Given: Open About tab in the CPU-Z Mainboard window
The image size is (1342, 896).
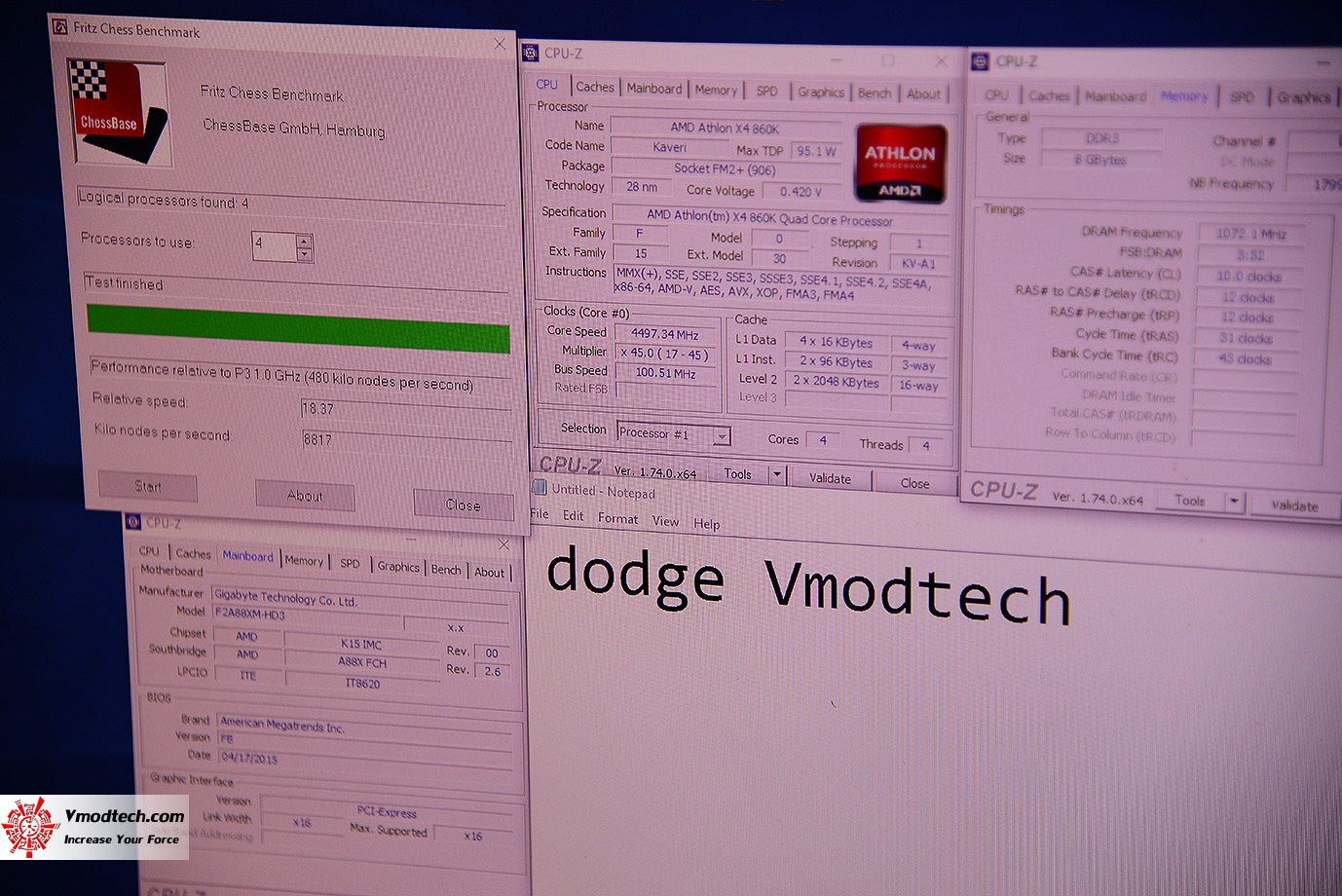Looking at the screenshot, I should pyautogui.click(x=489, y=573).
